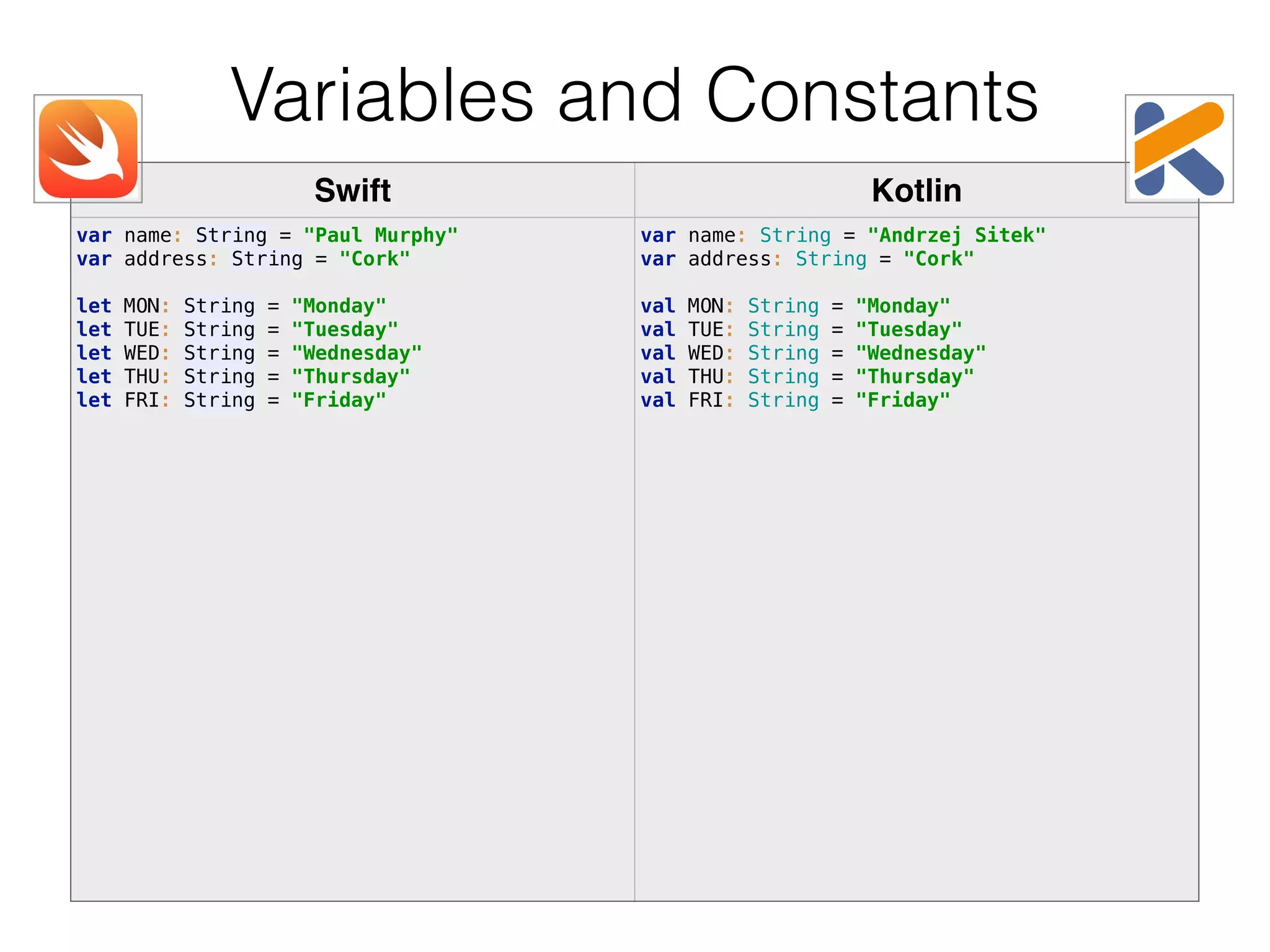Click the Variables and Constants title
This screenshot has width=1270, height=952.
click(x=634, y=95)
